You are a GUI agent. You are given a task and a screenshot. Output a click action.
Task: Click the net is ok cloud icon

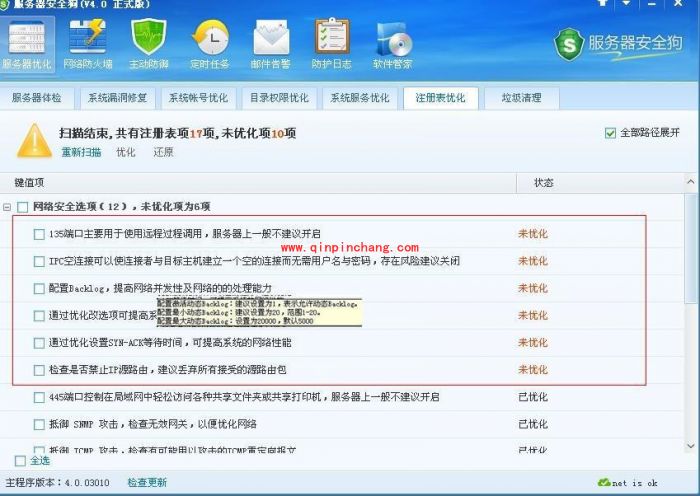coord(604,482)
